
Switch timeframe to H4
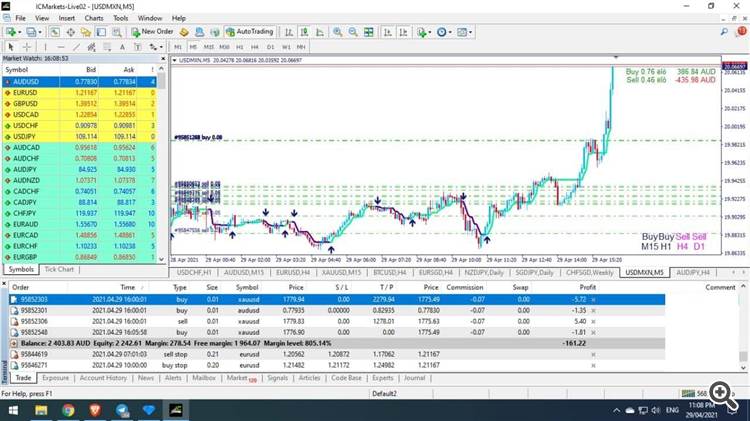click(x=254, y=47)
